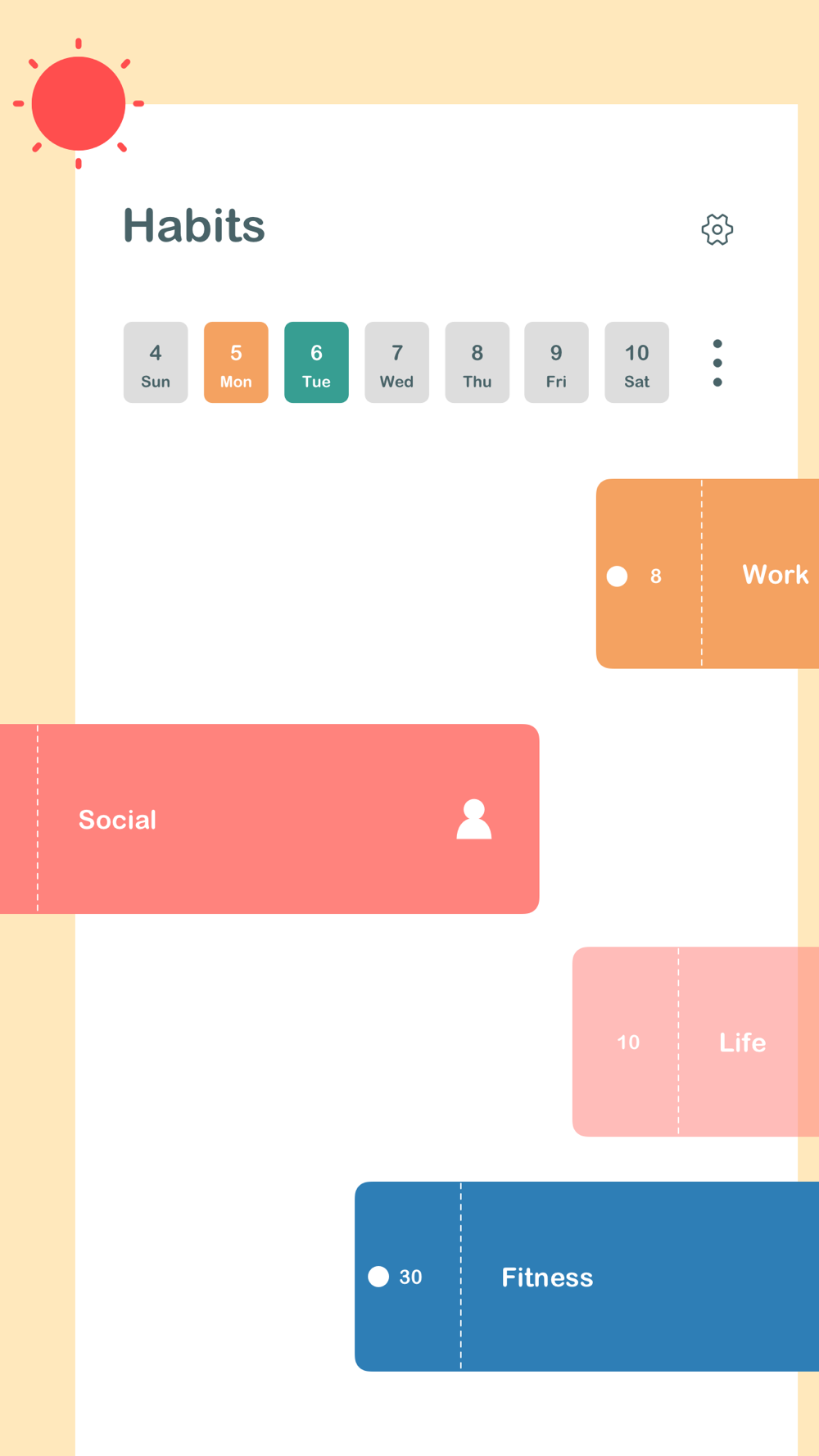Click the 30 count on Fitness card

[410, 1277]
